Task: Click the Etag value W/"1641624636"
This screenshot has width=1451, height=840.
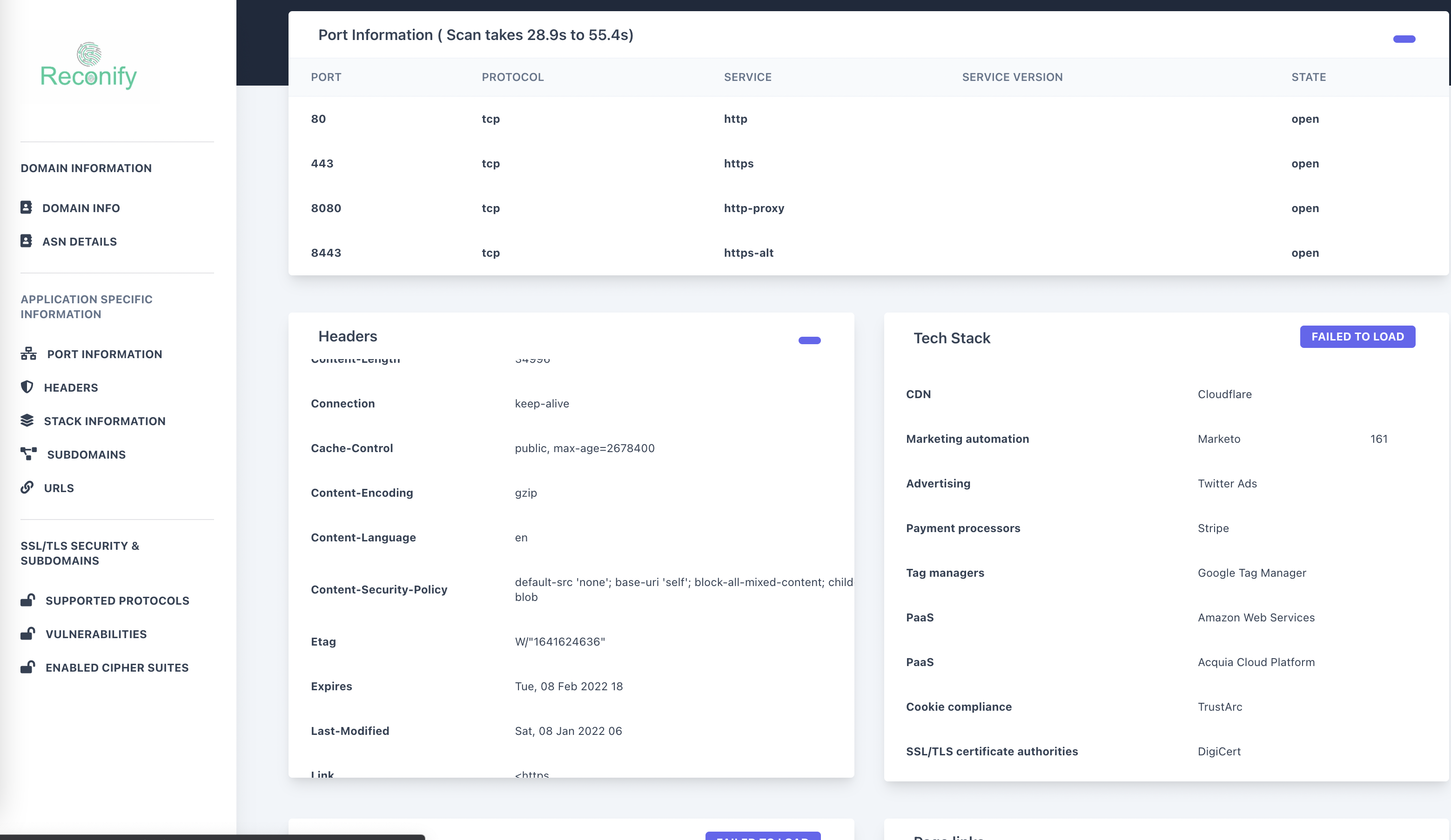Action: pyautogui.click(x=560, y=641)
